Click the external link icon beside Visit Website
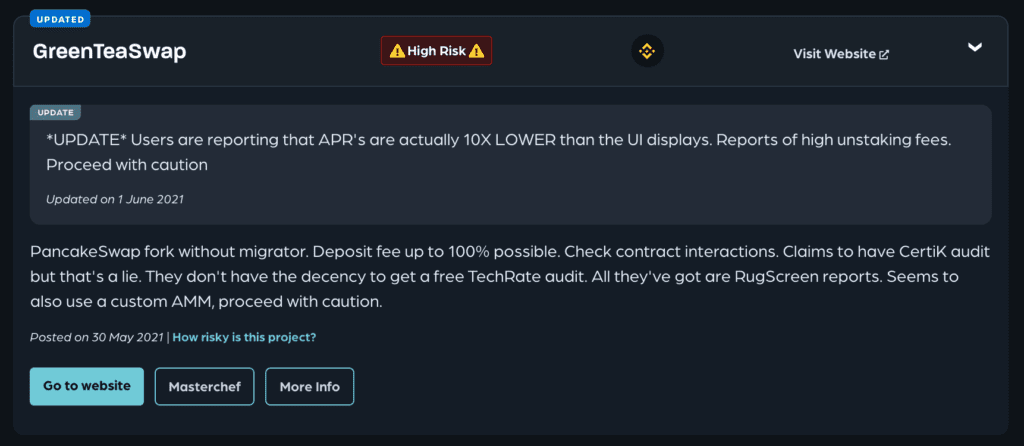This screenshot has width=1024, height=446. [x=884, y=54]
